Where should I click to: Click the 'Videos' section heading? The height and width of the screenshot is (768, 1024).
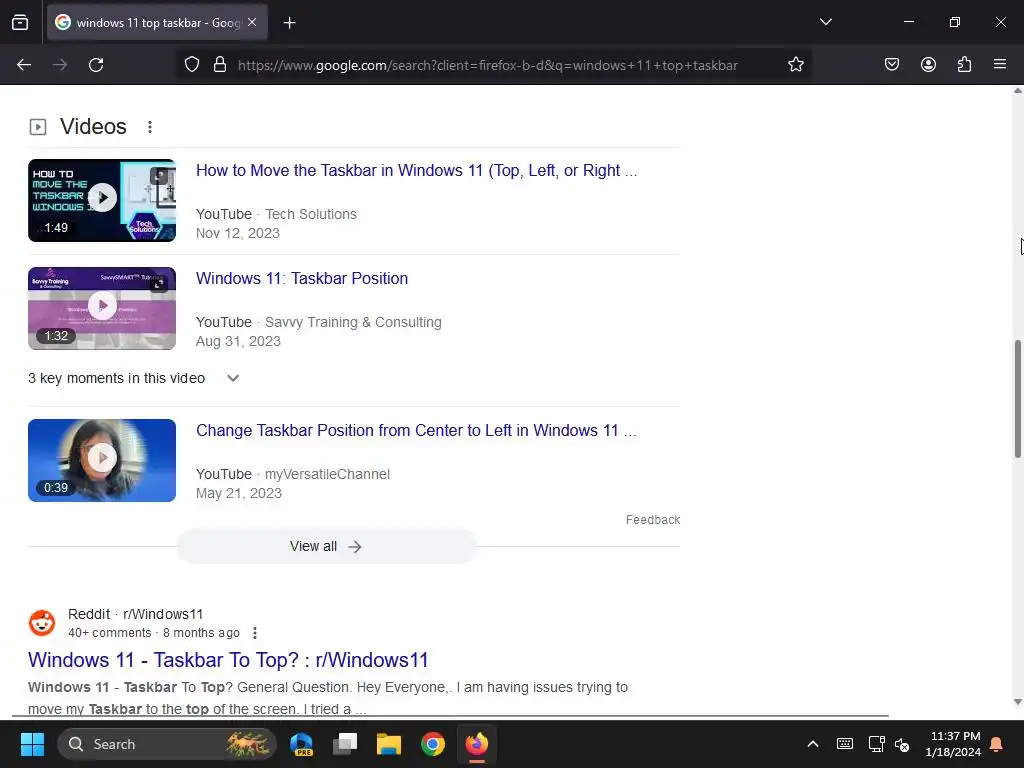(x=93, y=127)
